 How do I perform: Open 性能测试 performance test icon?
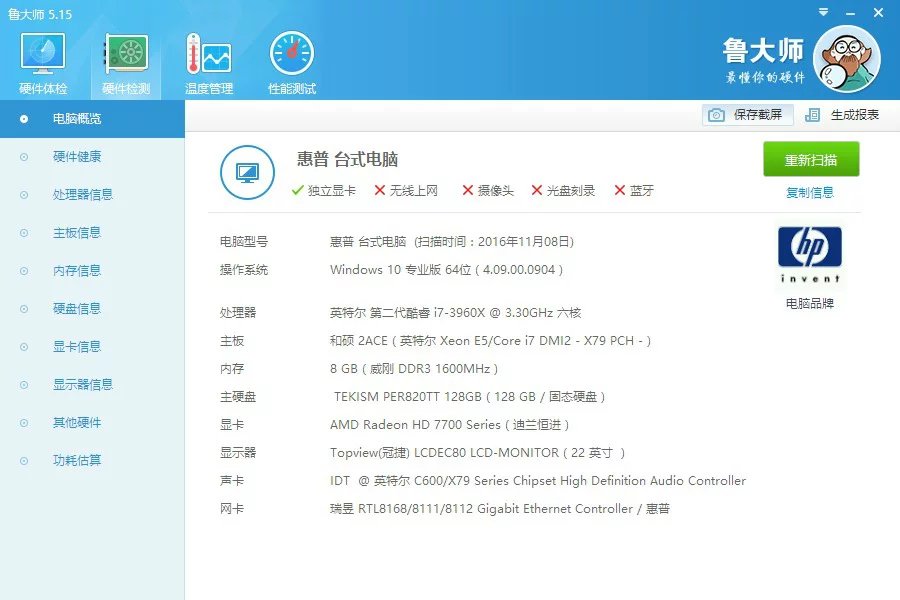point(292,54)
